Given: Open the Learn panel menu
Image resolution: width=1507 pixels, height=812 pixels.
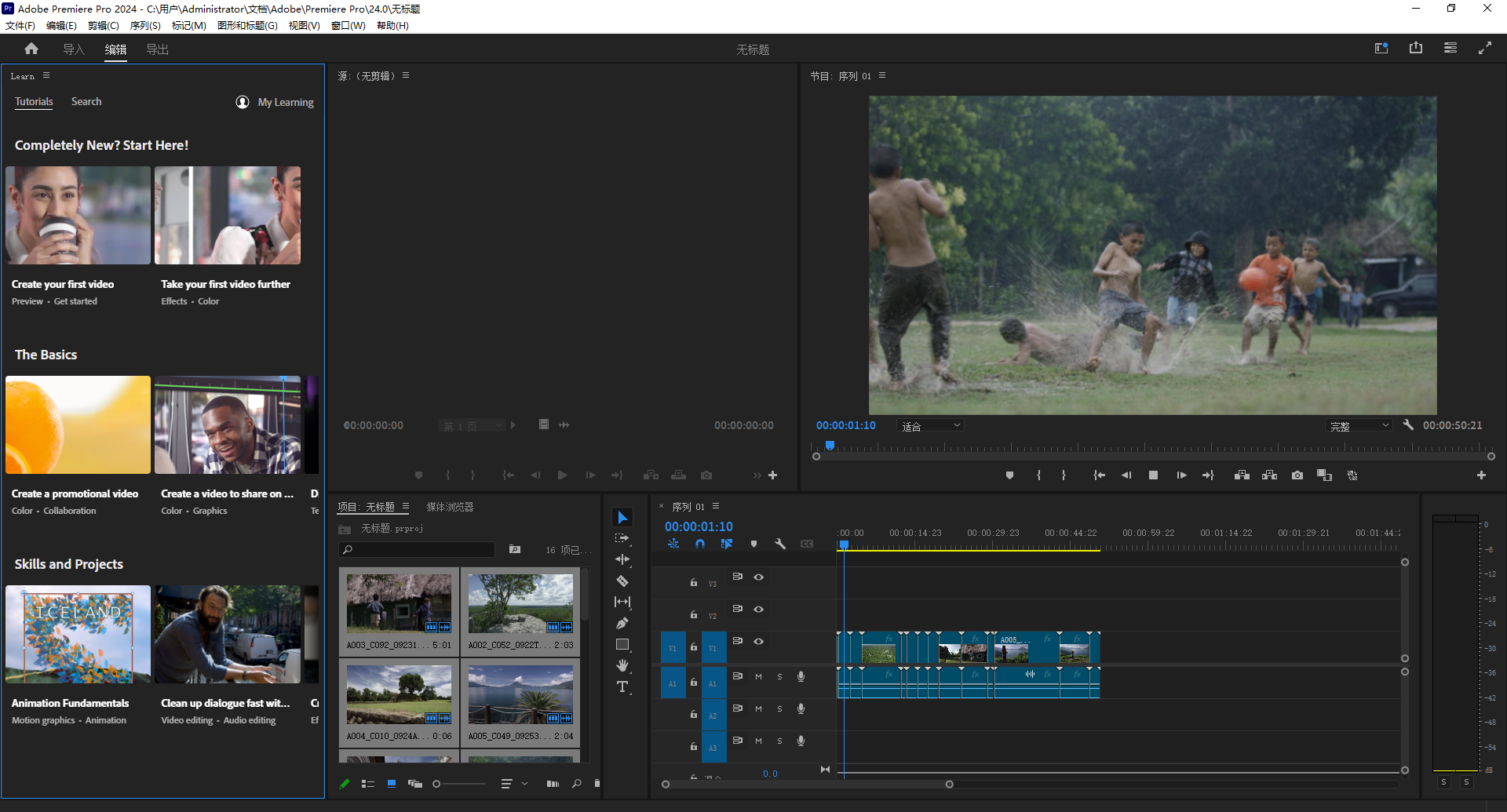Looking at the screenshot, I should tap(46, 75).
